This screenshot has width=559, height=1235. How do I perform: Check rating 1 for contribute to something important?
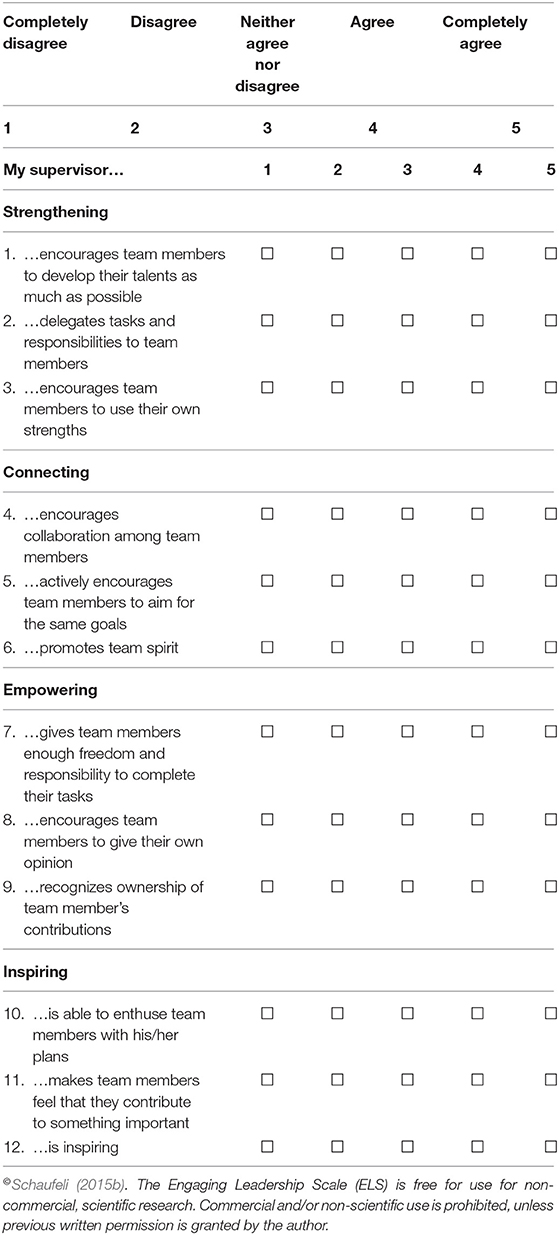(x=267, y=1079)
